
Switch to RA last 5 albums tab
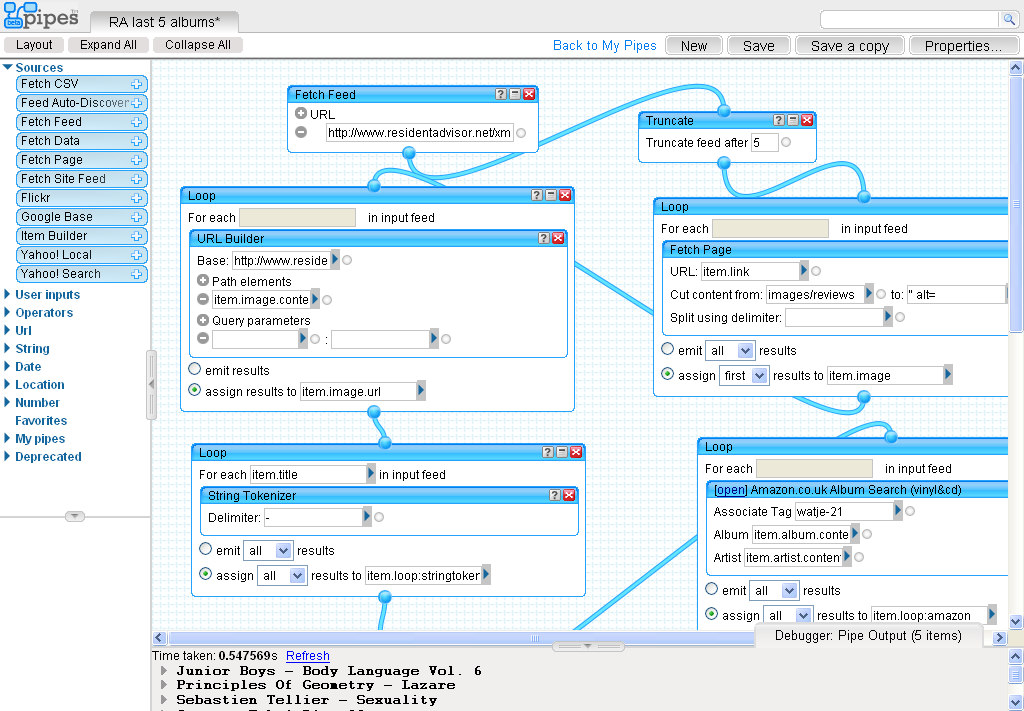tap(165, 22)
